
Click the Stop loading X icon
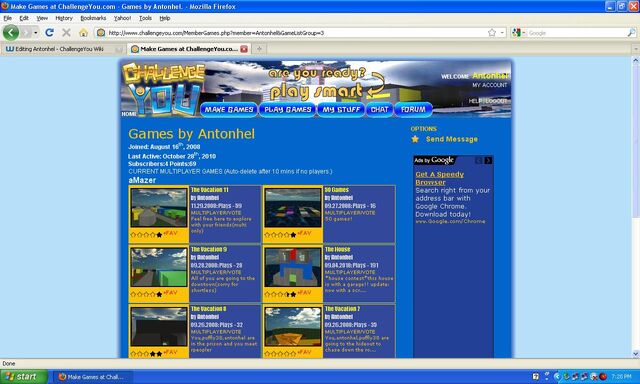(x=66, y=33)
